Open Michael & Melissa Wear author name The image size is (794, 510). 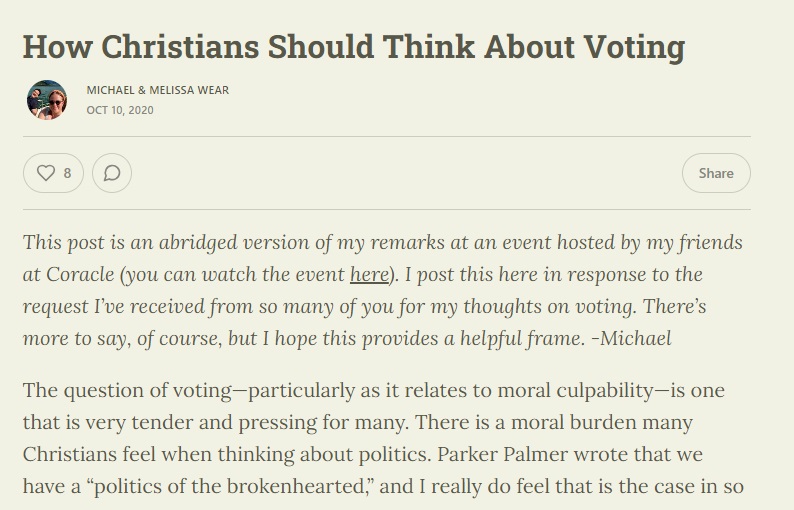tap(157, 90)
